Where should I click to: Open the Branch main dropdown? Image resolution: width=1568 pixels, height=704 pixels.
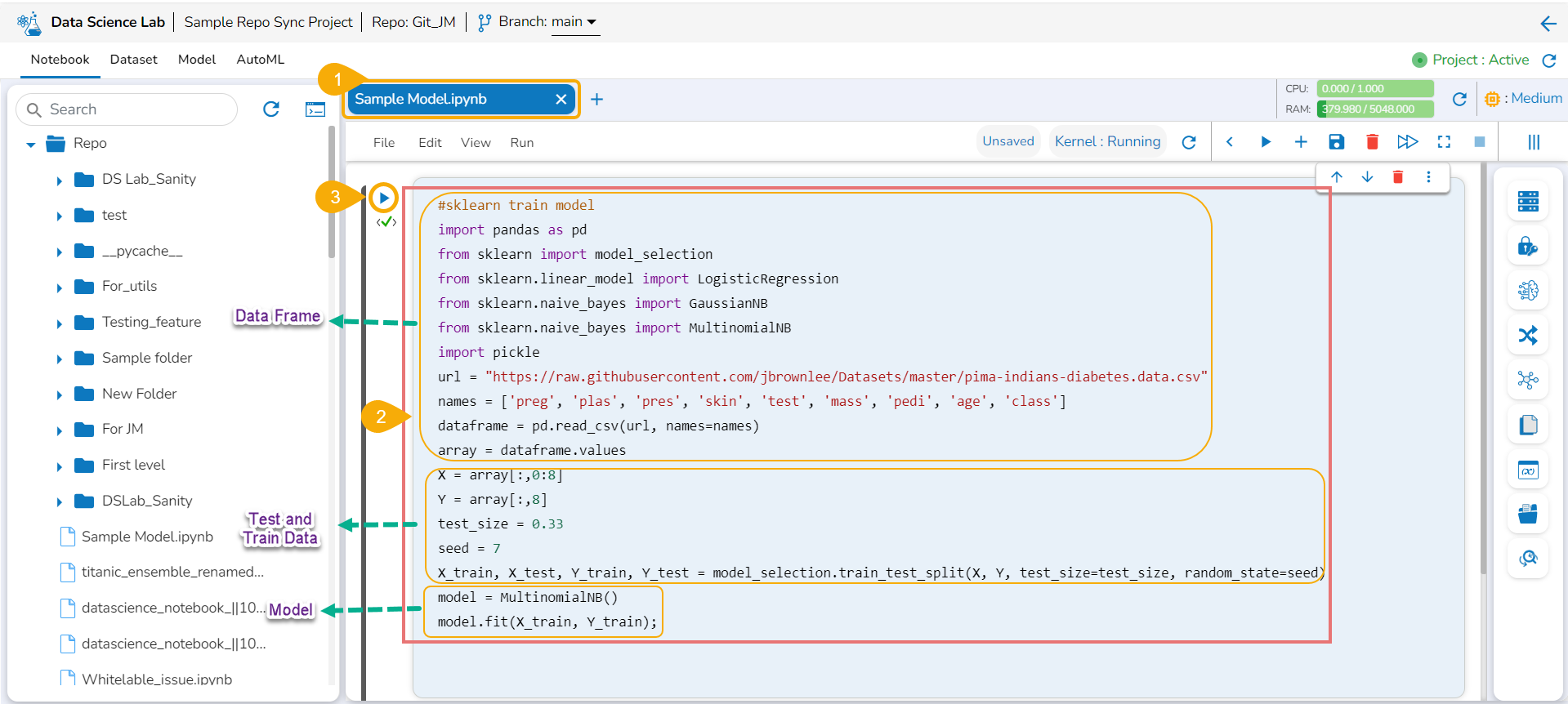point(574,22)
